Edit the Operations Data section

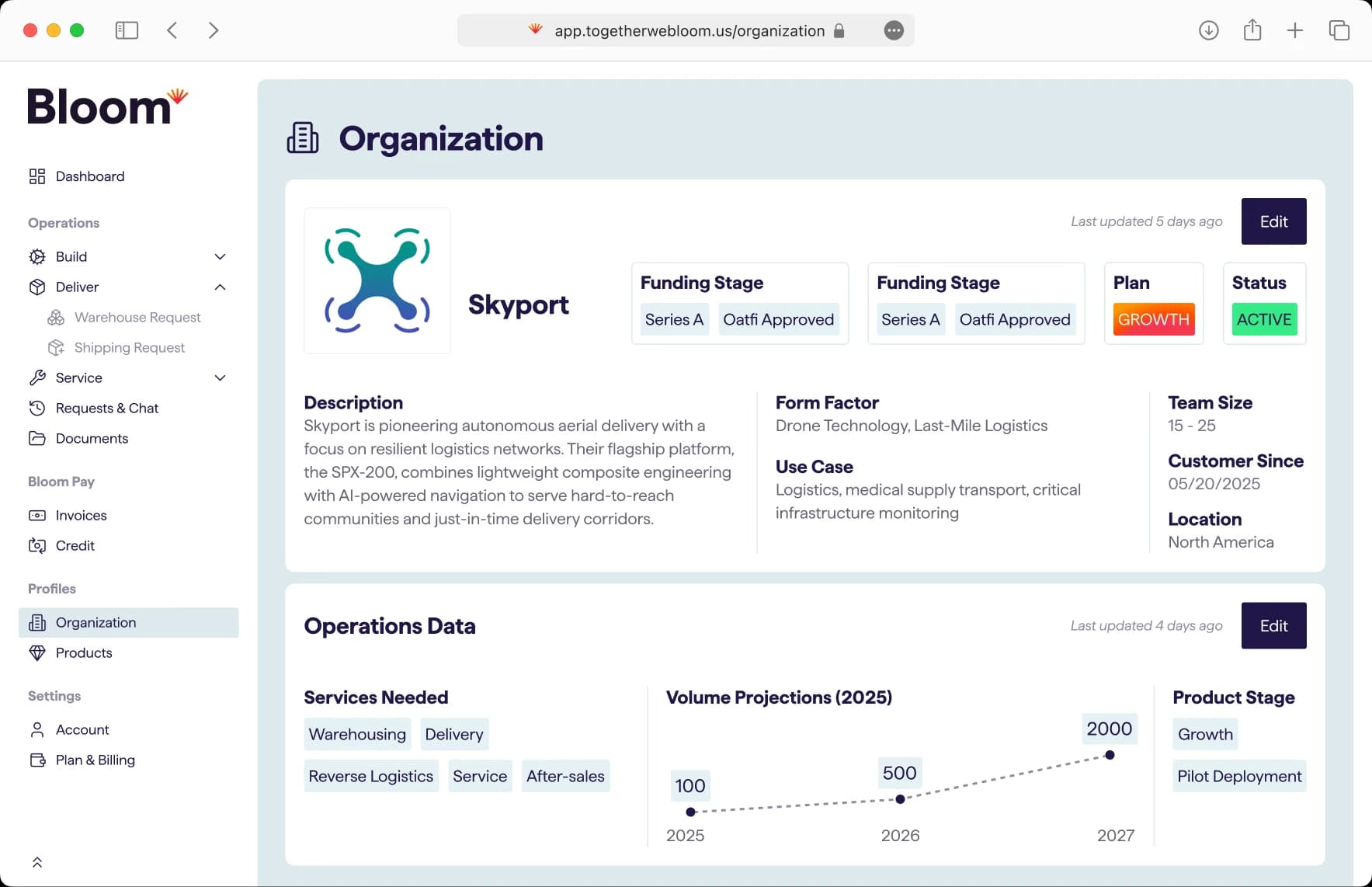pos(1273,625)
